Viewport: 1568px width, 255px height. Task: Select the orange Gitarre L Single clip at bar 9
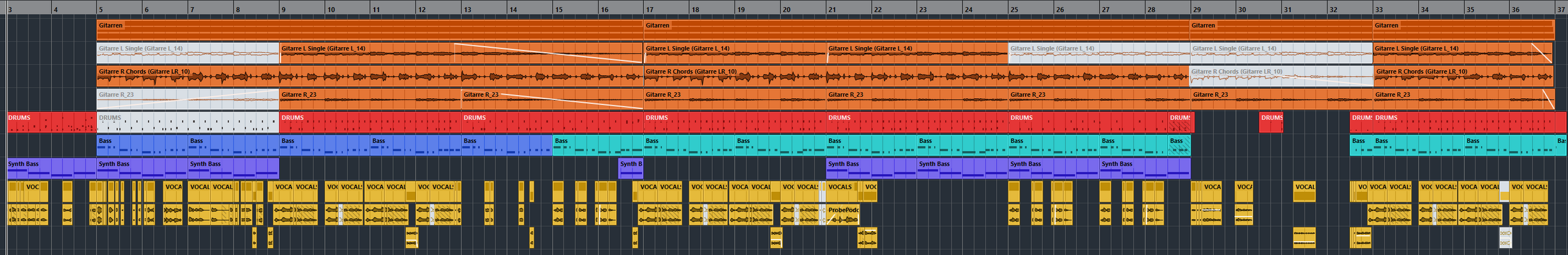pyautogui.click(x=461, y=53)
